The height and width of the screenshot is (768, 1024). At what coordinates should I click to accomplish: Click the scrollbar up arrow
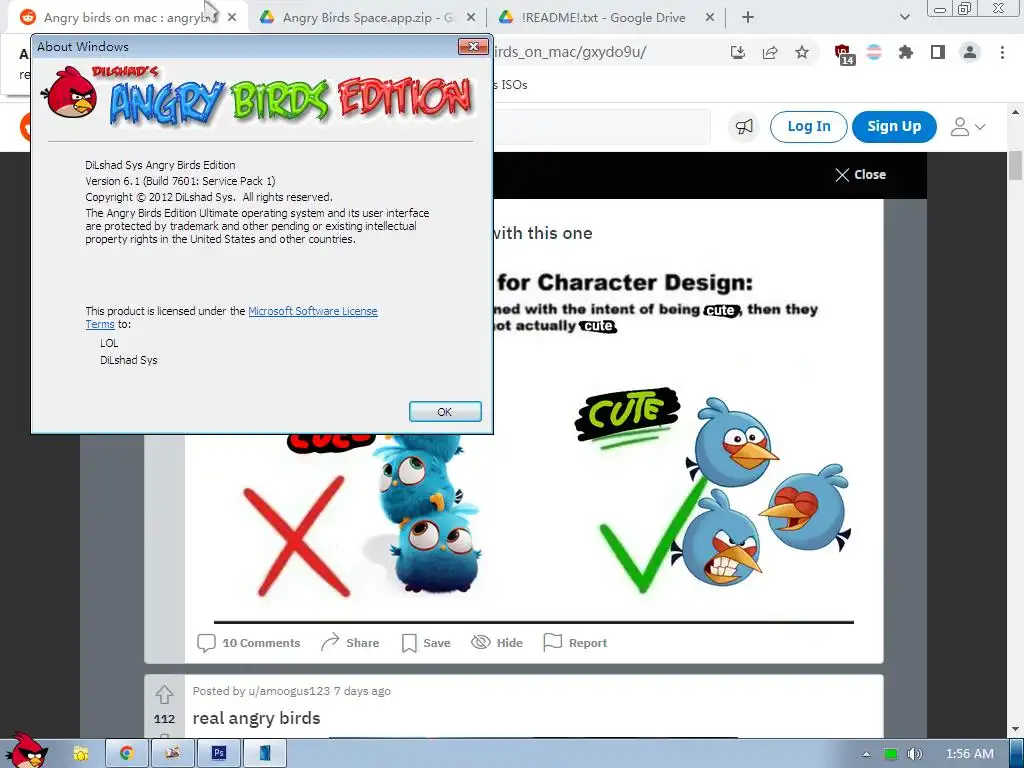click(1016, 112)
